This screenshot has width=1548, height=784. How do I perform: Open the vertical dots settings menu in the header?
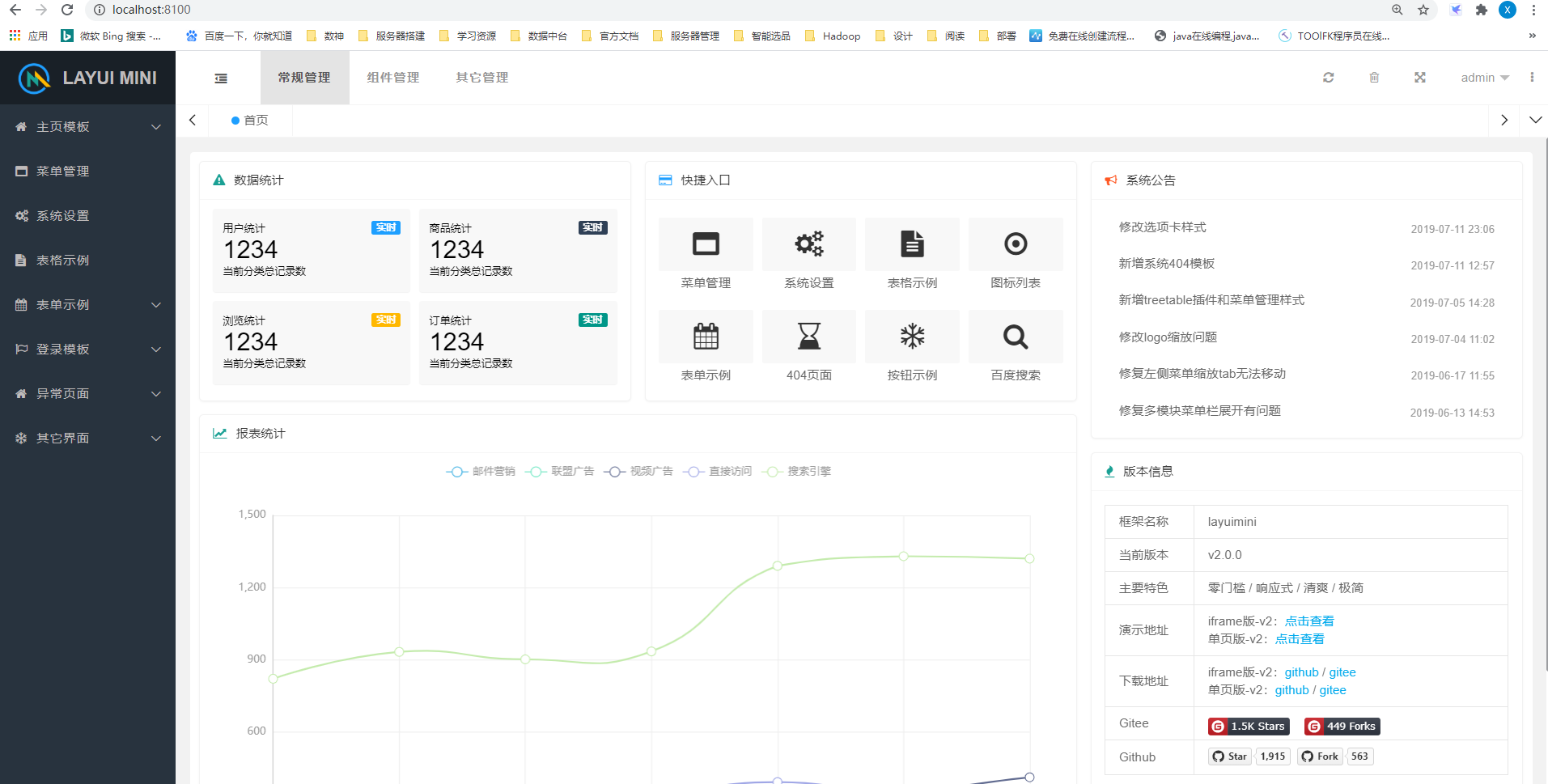click(x=1532, y=77)
